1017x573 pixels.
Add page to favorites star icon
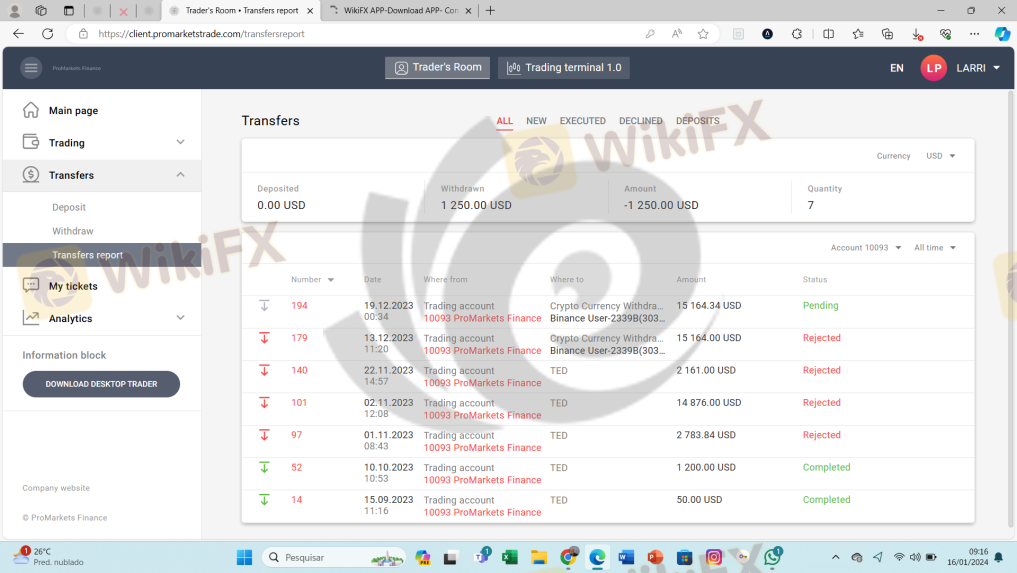pos(703,34)
